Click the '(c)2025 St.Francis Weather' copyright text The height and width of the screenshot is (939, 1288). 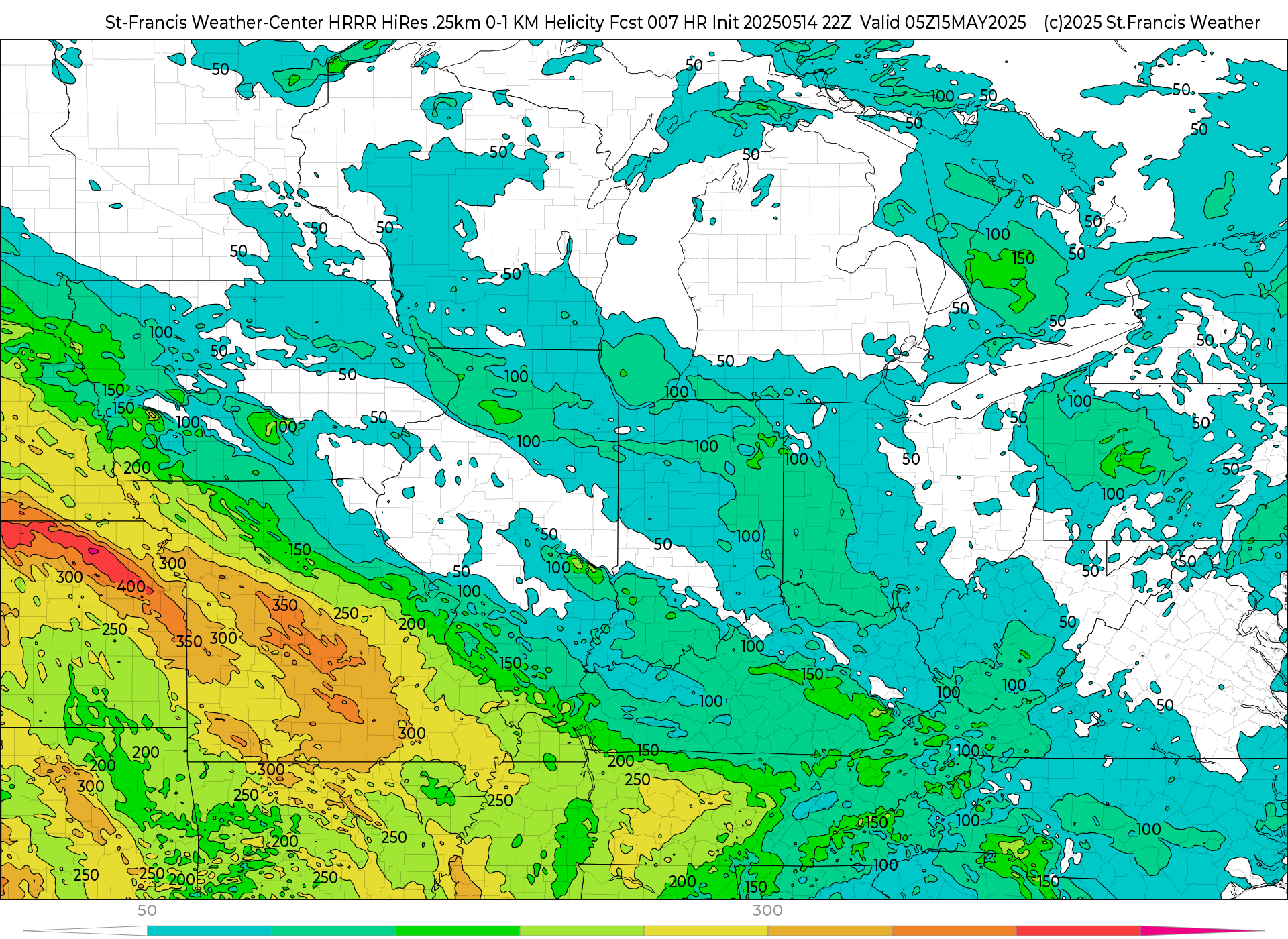pos(1152,23)
